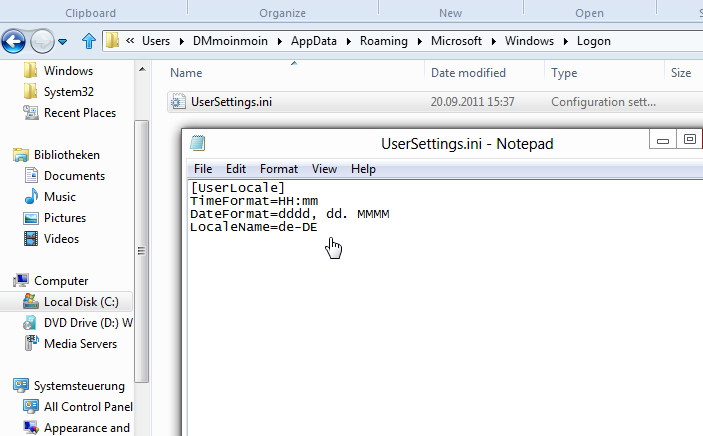The width and height of the screenshot is (703, 436).
Task: Click the Systemsteuerung icon
Action: click(x=21, y=385)
